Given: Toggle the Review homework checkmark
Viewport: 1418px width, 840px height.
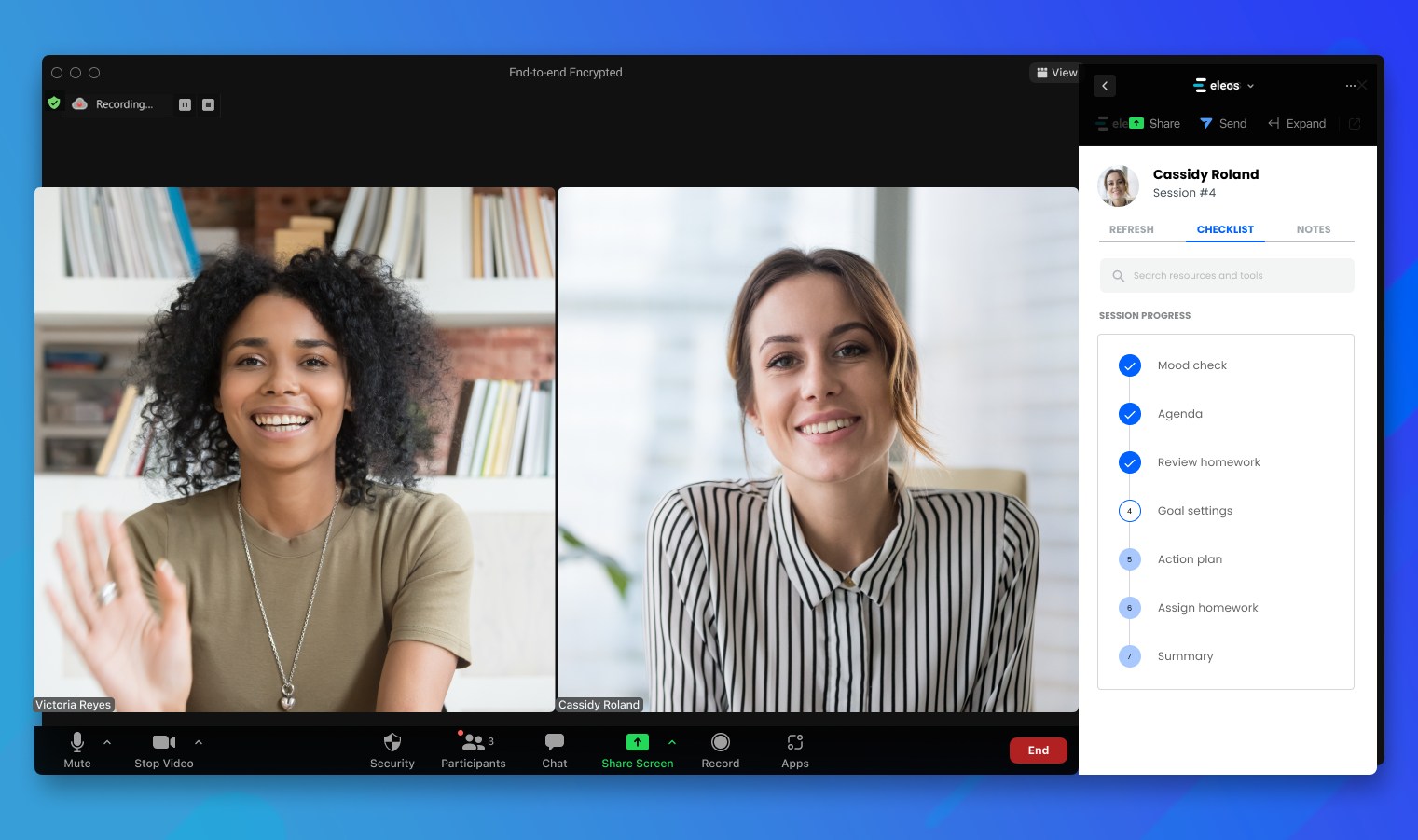Looking at the screenshot, I should click(1129, 462).
